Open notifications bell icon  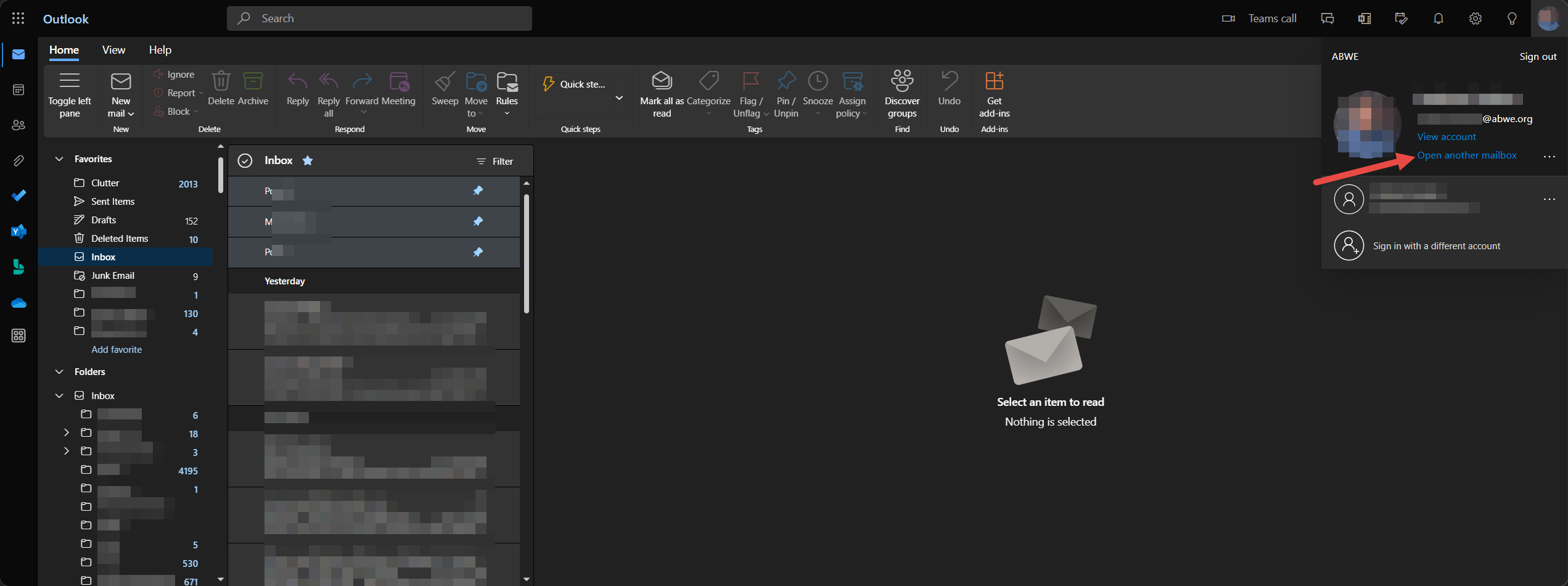1438,19
